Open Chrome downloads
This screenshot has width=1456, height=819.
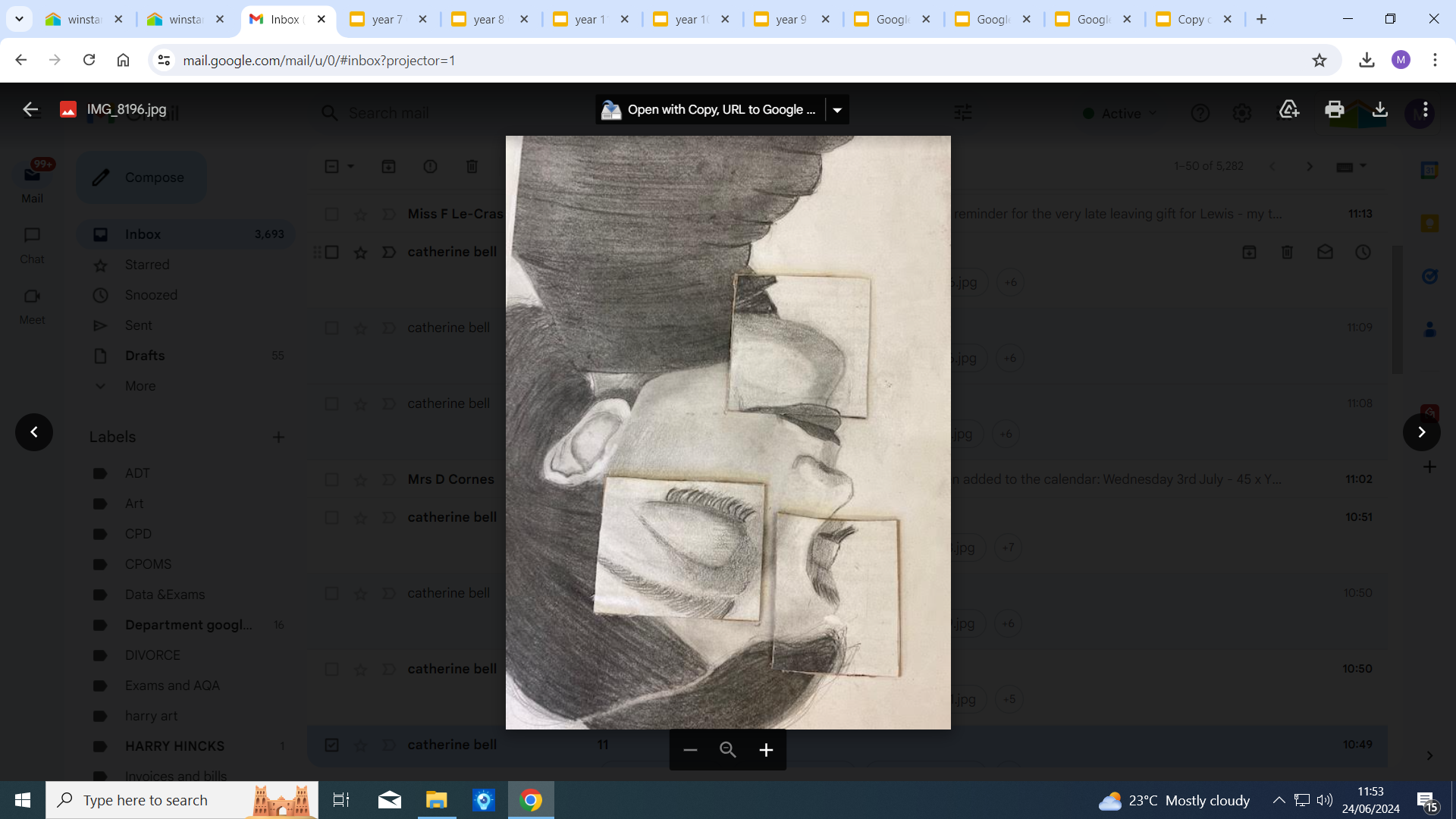[x=1367, y=60]
